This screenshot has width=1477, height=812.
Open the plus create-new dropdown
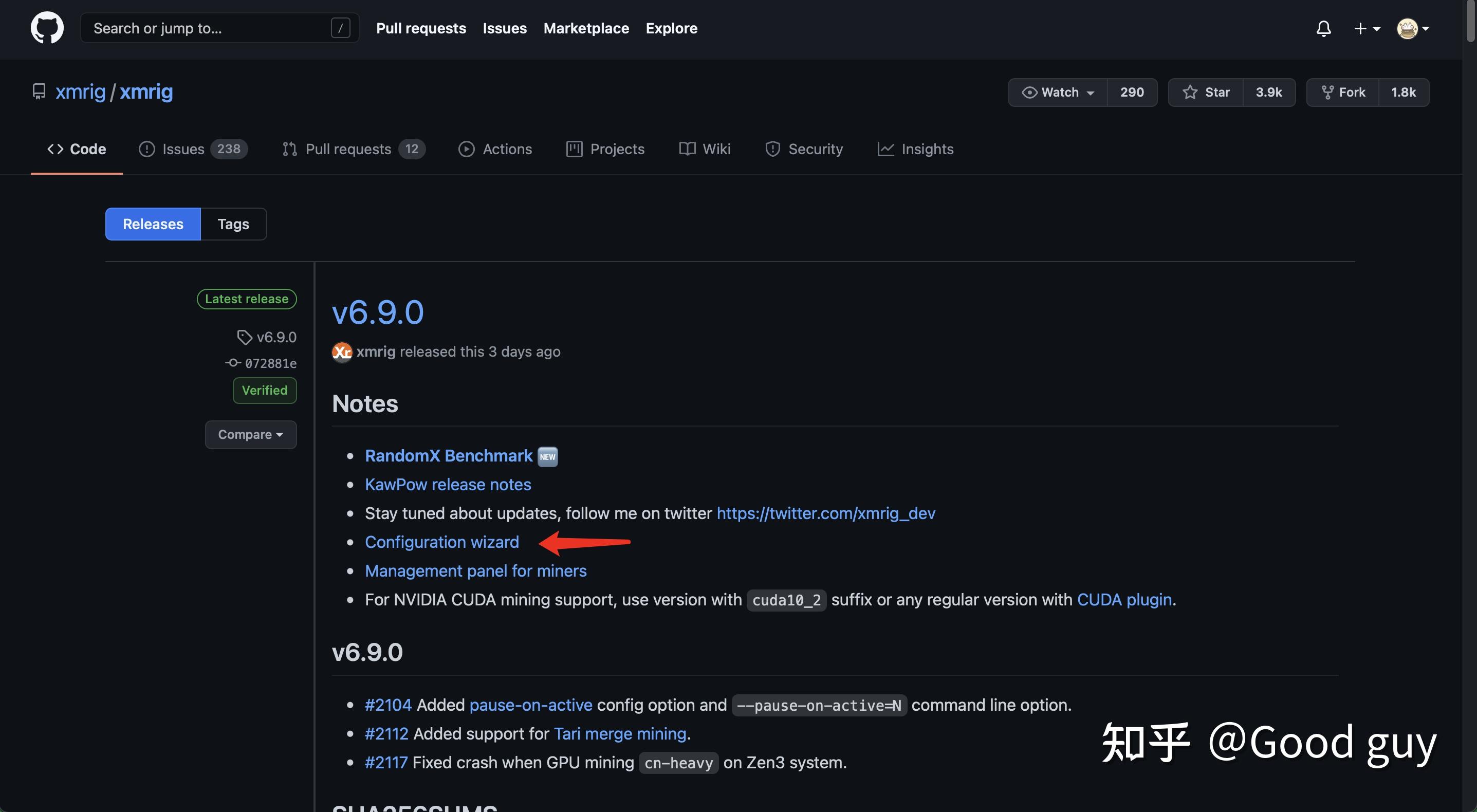[x=1367, y=28]
